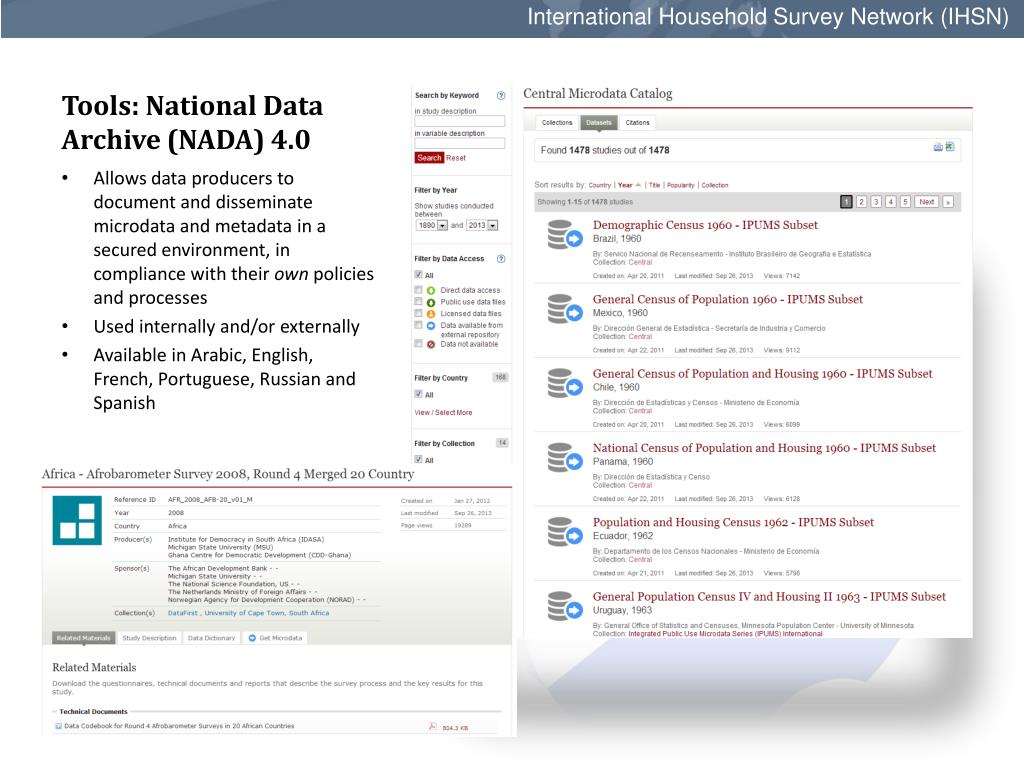Click the 'in variable description' search field
1024x768 pixels.
pos(459,143)
